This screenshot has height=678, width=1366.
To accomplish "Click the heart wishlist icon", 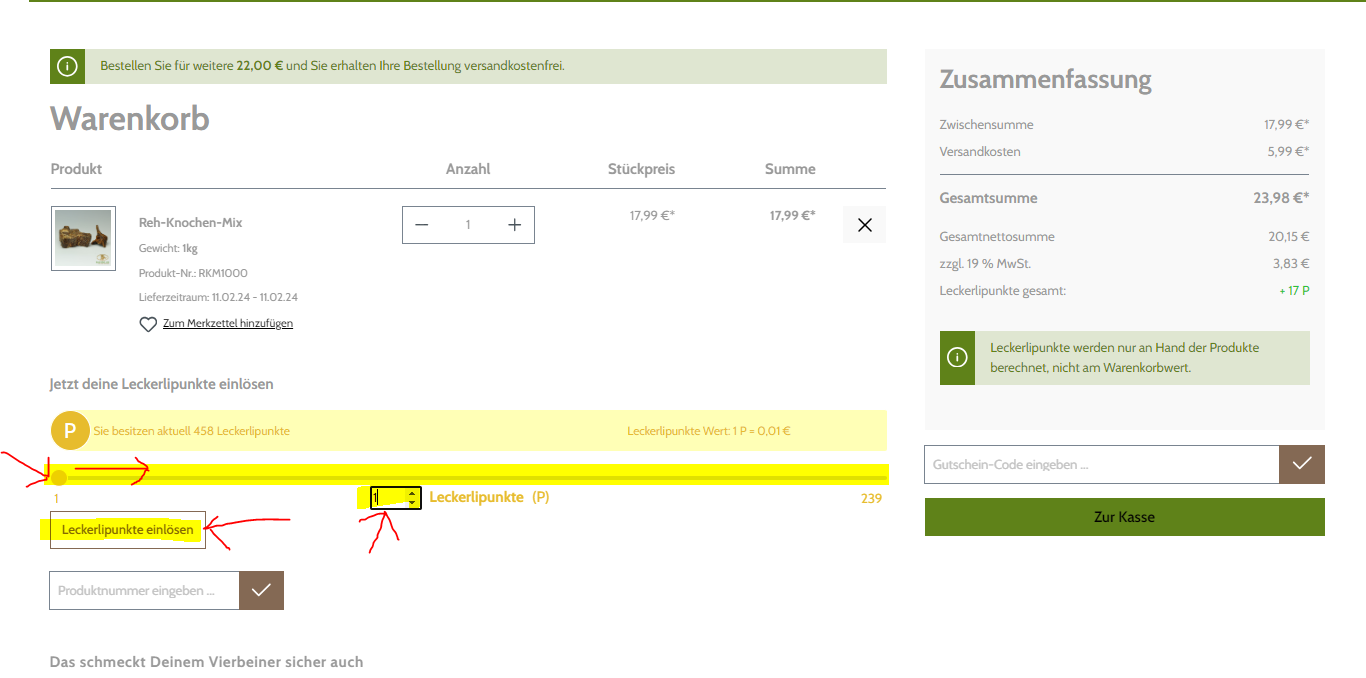I will tap(148, 324).
